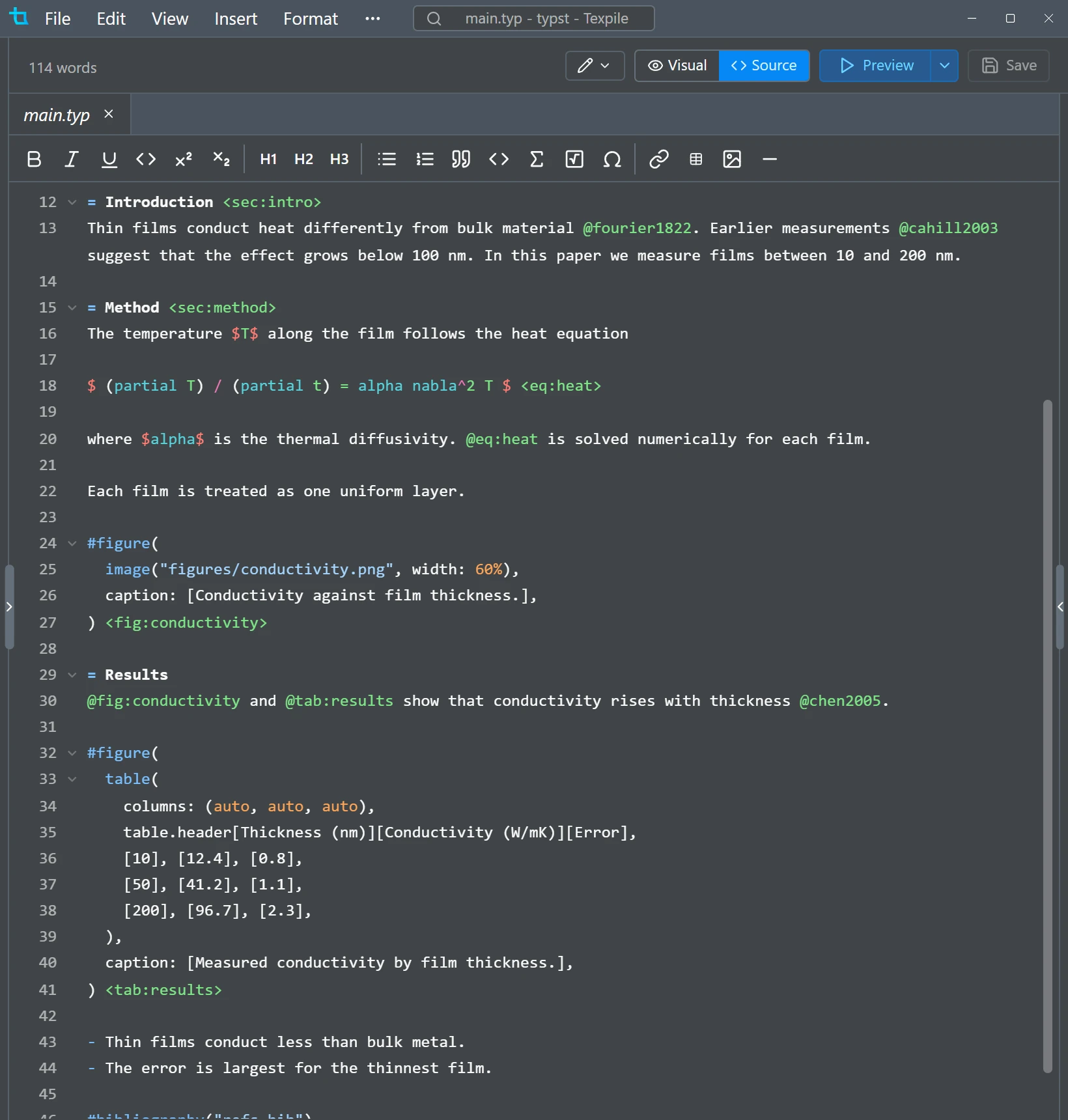The height and width of the screenshot is (1120, 1068).
Task: Collapse the Introduction section at line 12
Action: [x=72, y=203]
